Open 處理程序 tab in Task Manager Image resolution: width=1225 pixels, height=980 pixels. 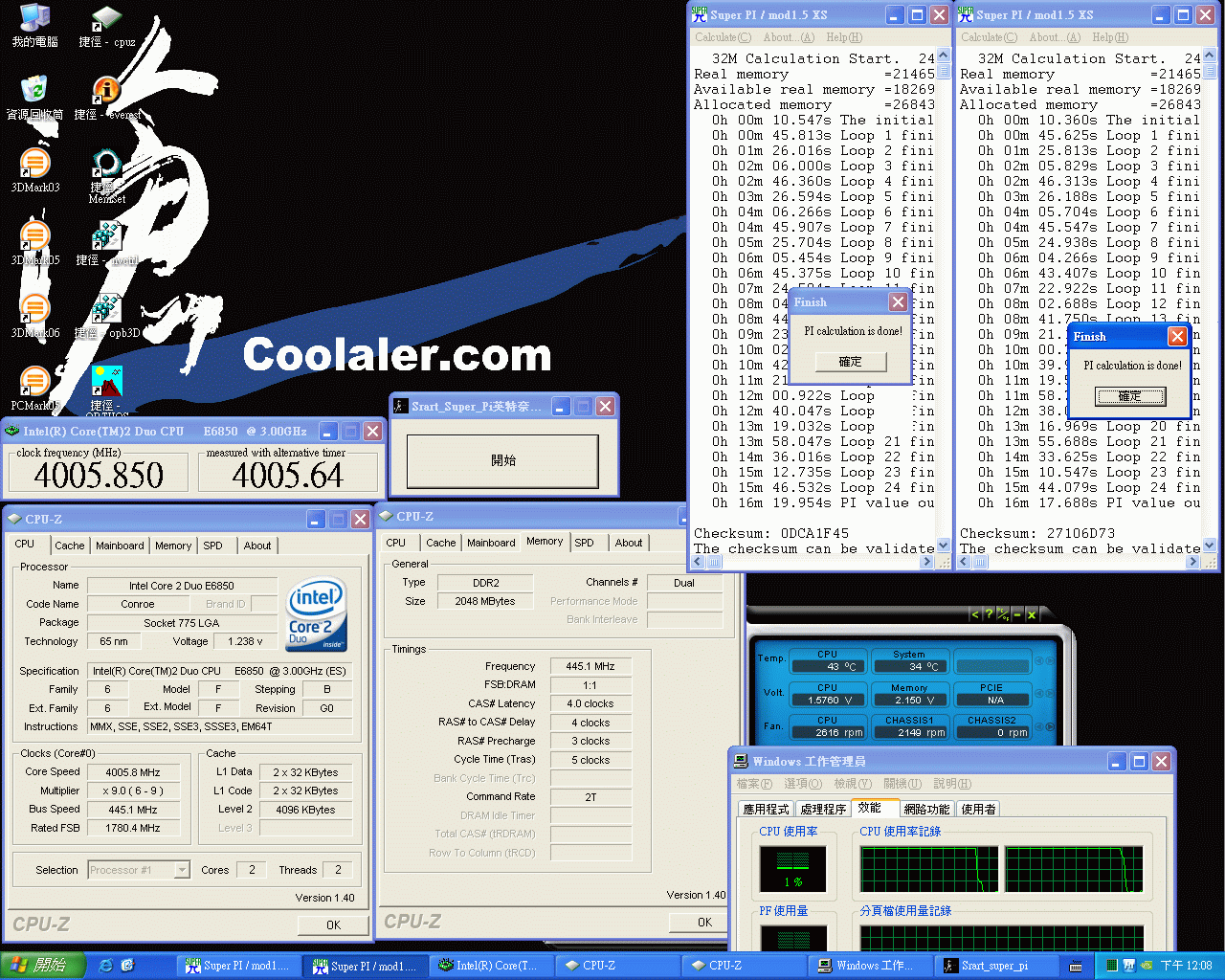coord(823,809)
